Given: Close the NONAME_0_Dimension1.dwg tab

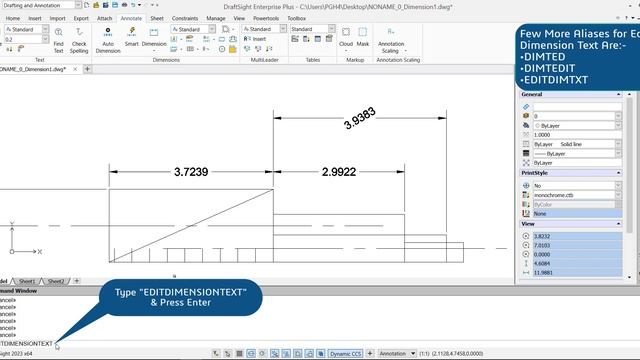Looking at the screenshot, I should [x=75, y=69].
